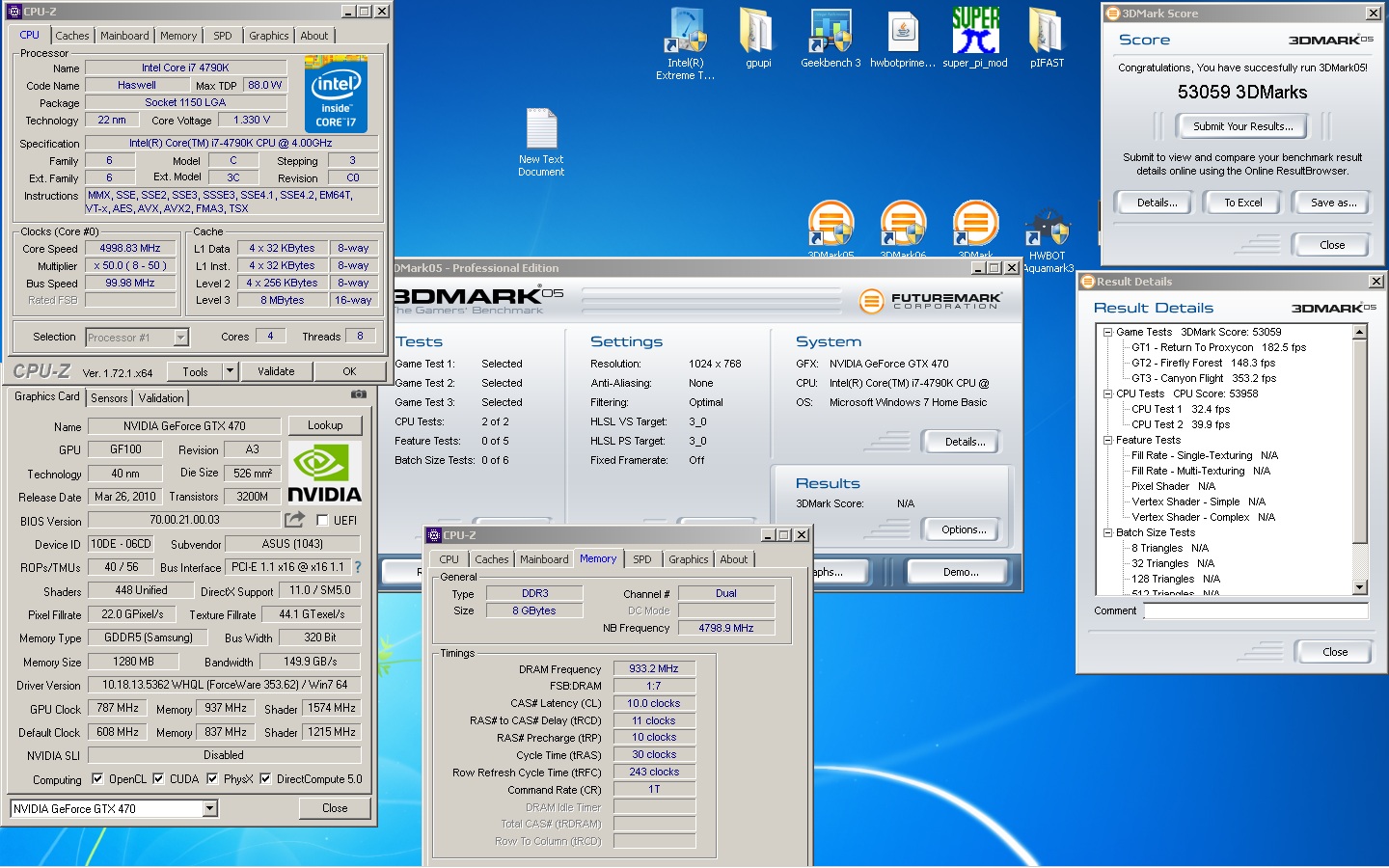
Task: Switch to Validation tab in GPU-Z
Action: (x=161, y=398)
